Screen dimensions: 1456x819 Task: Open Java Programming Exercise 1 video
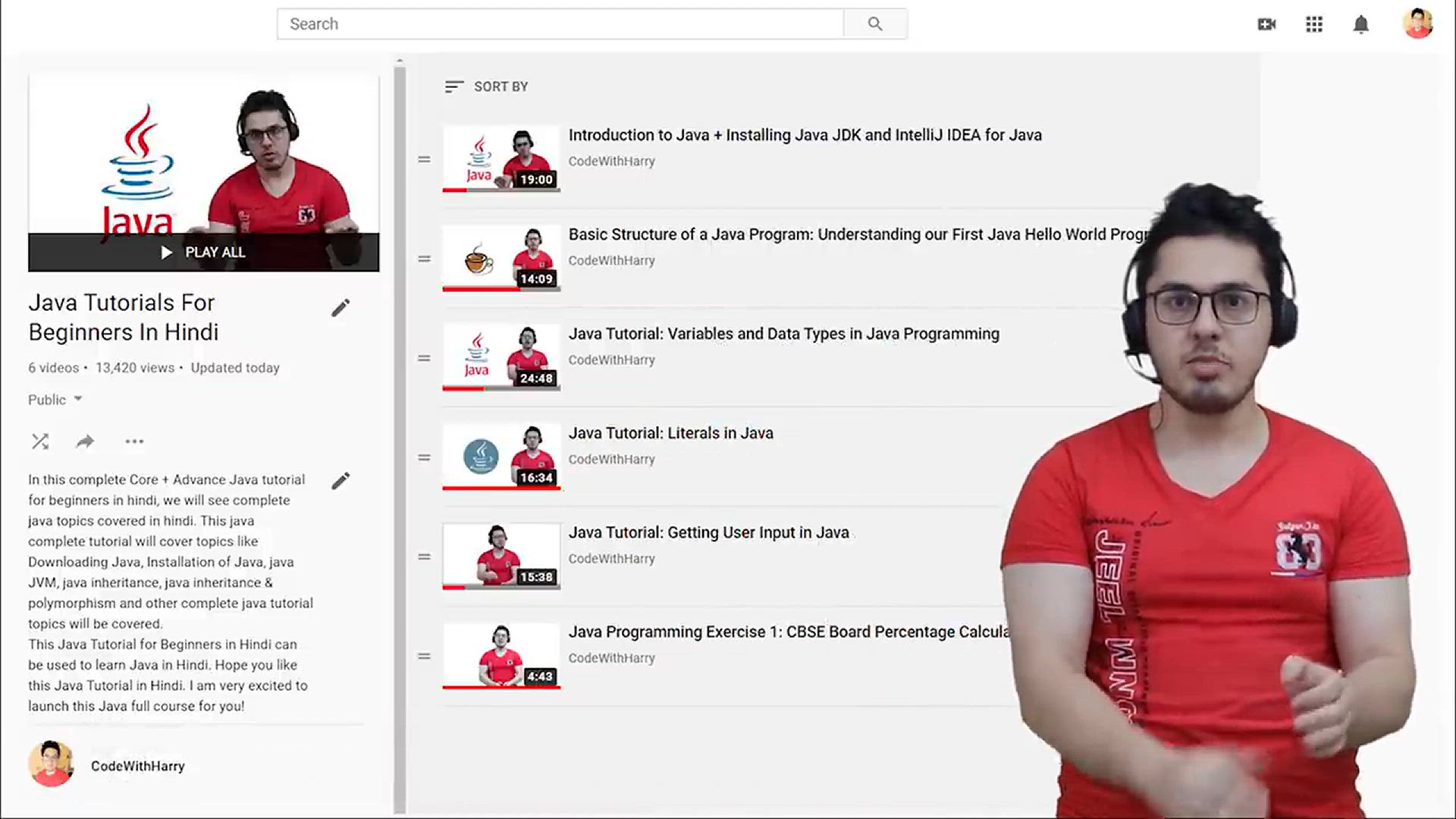pos(789,632)
